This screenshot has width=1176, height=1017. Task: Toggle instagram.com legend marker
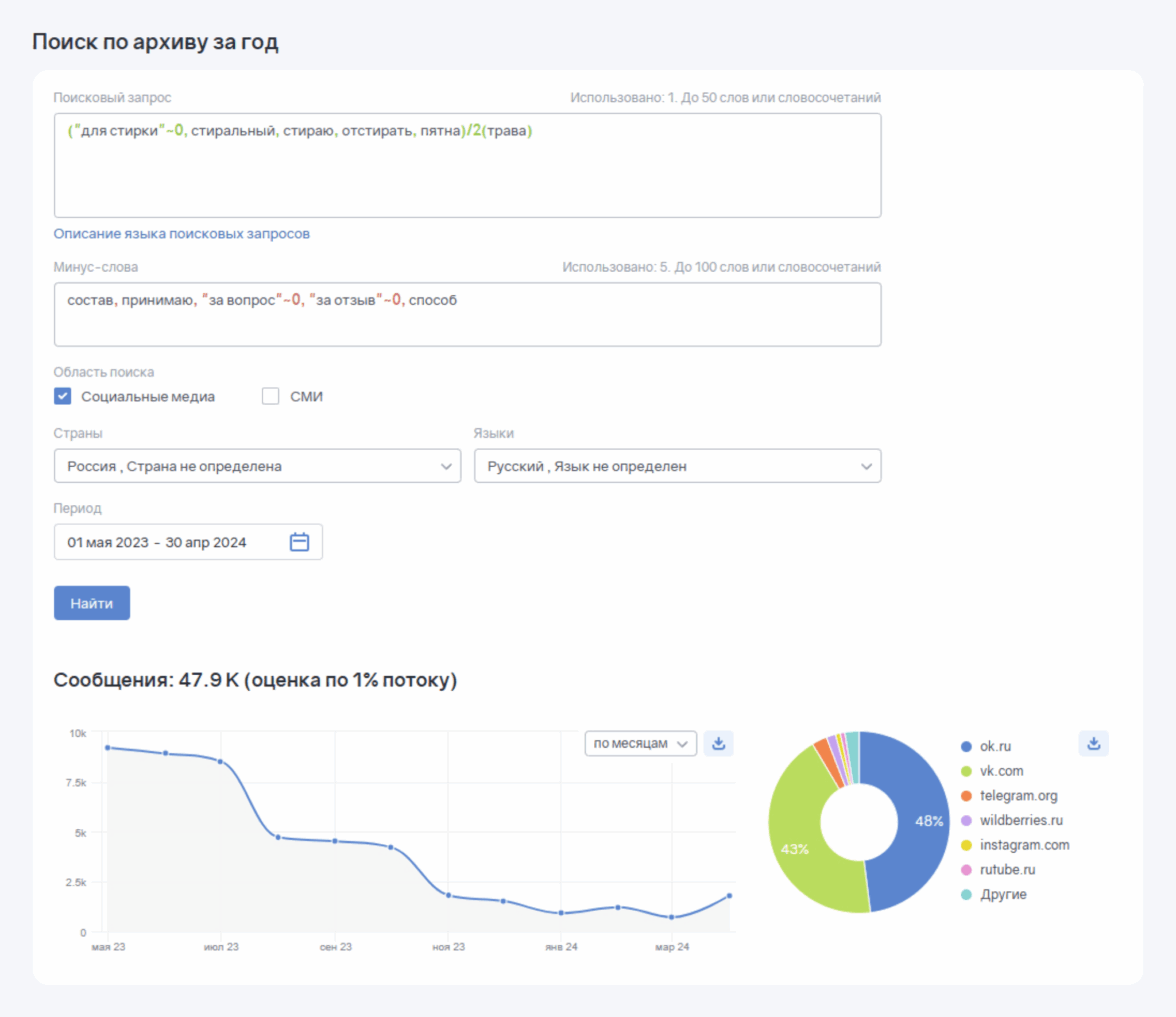click(965, 845)
